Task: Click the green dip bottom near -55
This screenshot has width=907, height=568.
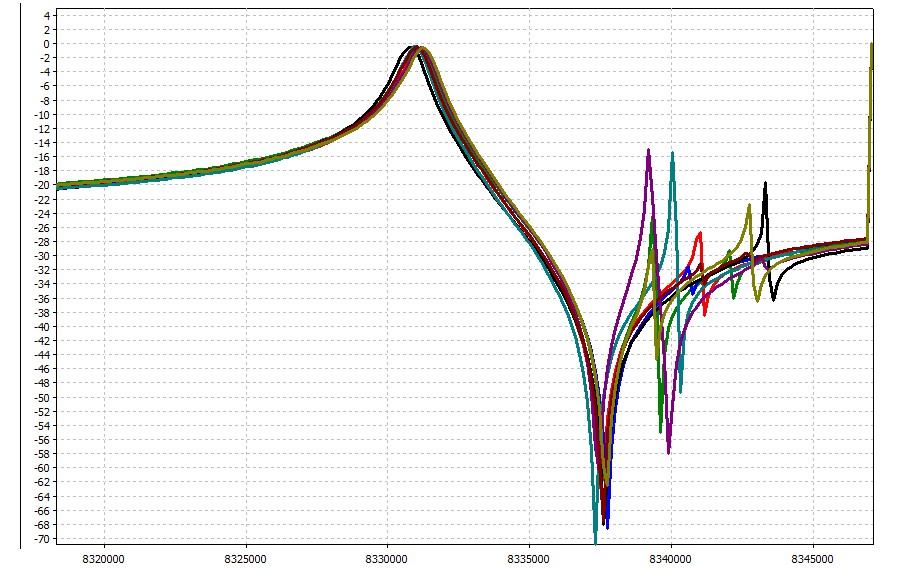Action: coord(661,431)
